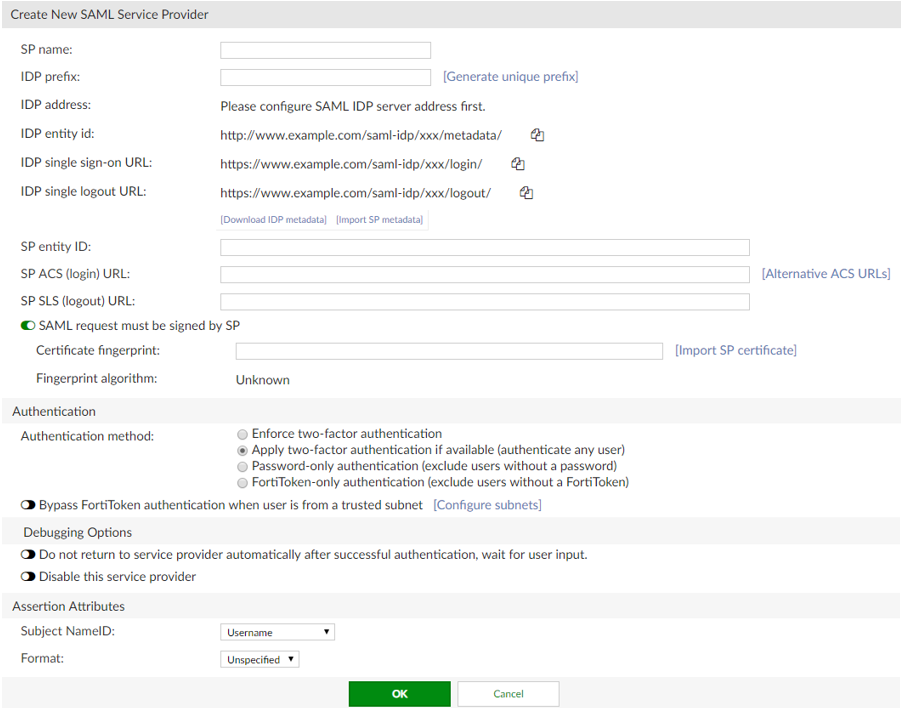901x708 pixels.
Task: Cancel the SAML service provider creation
Action: [508, 693]
